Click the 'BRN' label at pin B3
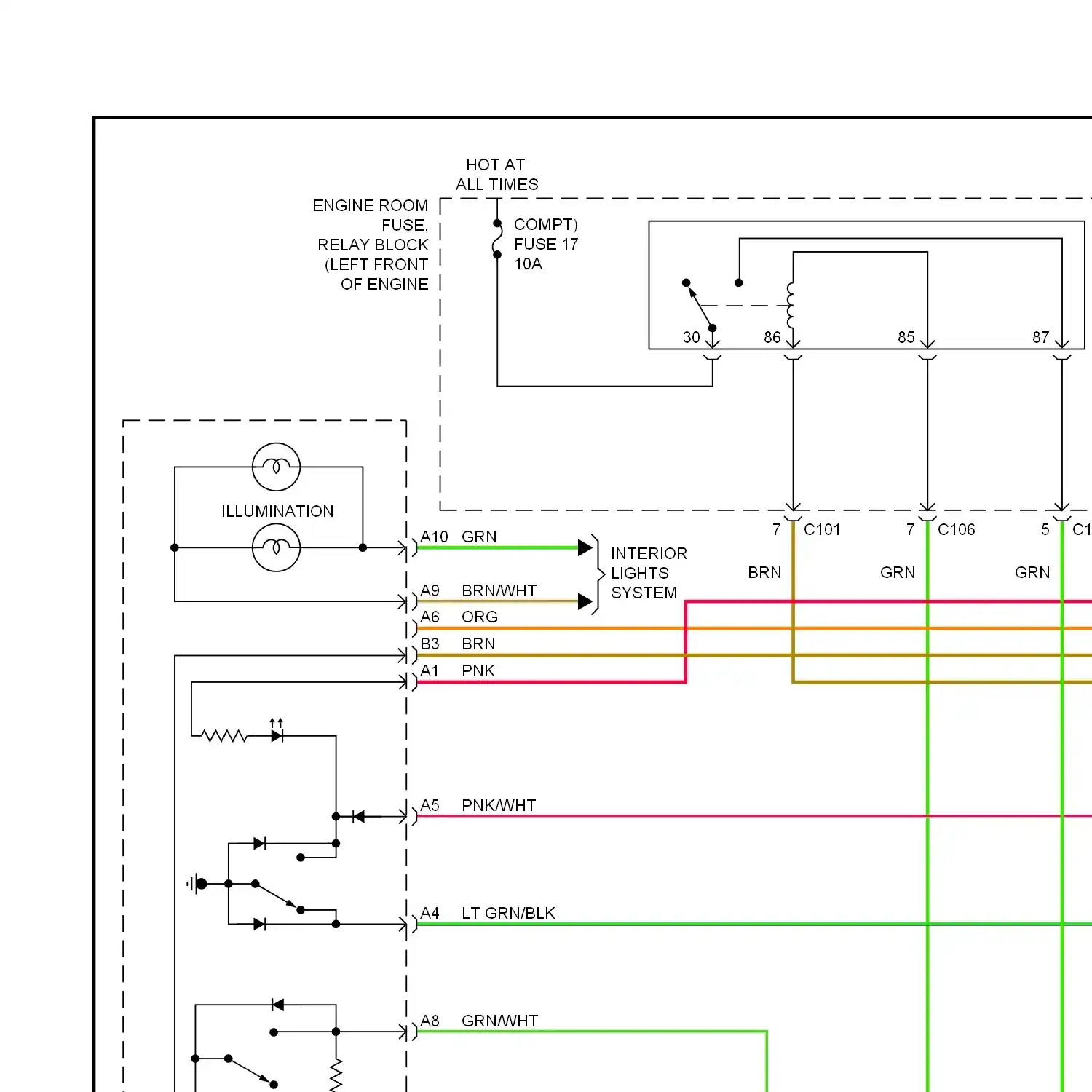 [x=478, y=644]
